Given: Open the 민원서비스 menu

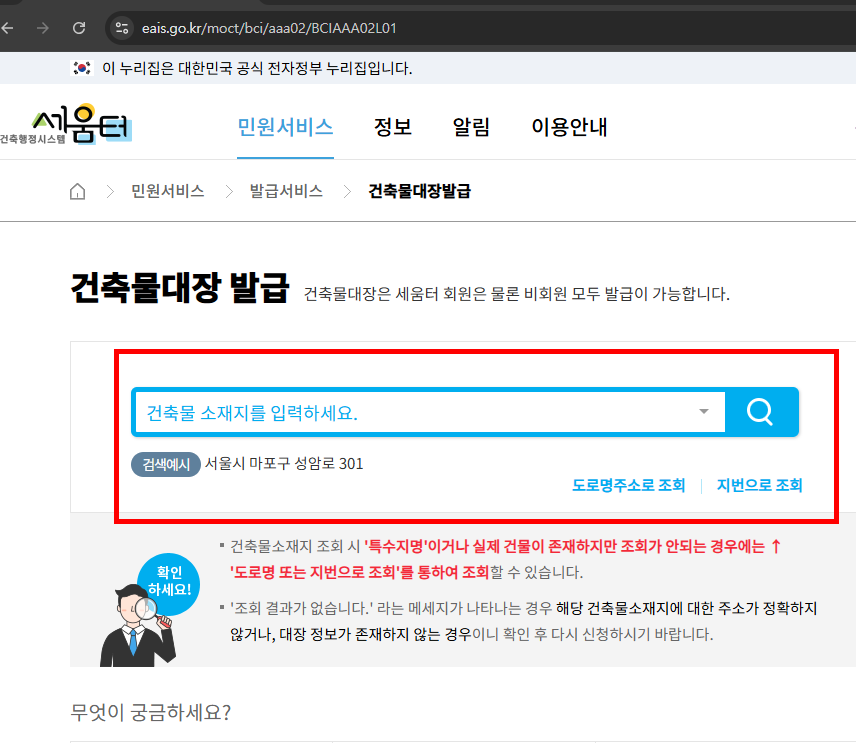Looking at the screenshot, I should (286, 127).
